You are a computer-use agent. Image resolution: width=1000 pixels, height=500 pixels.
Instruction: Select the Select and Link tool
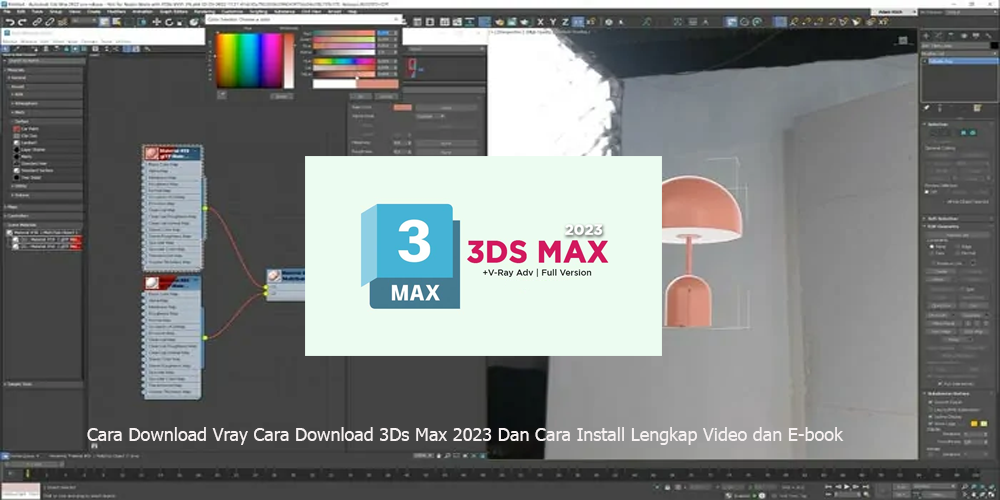(x=37, y=22)
